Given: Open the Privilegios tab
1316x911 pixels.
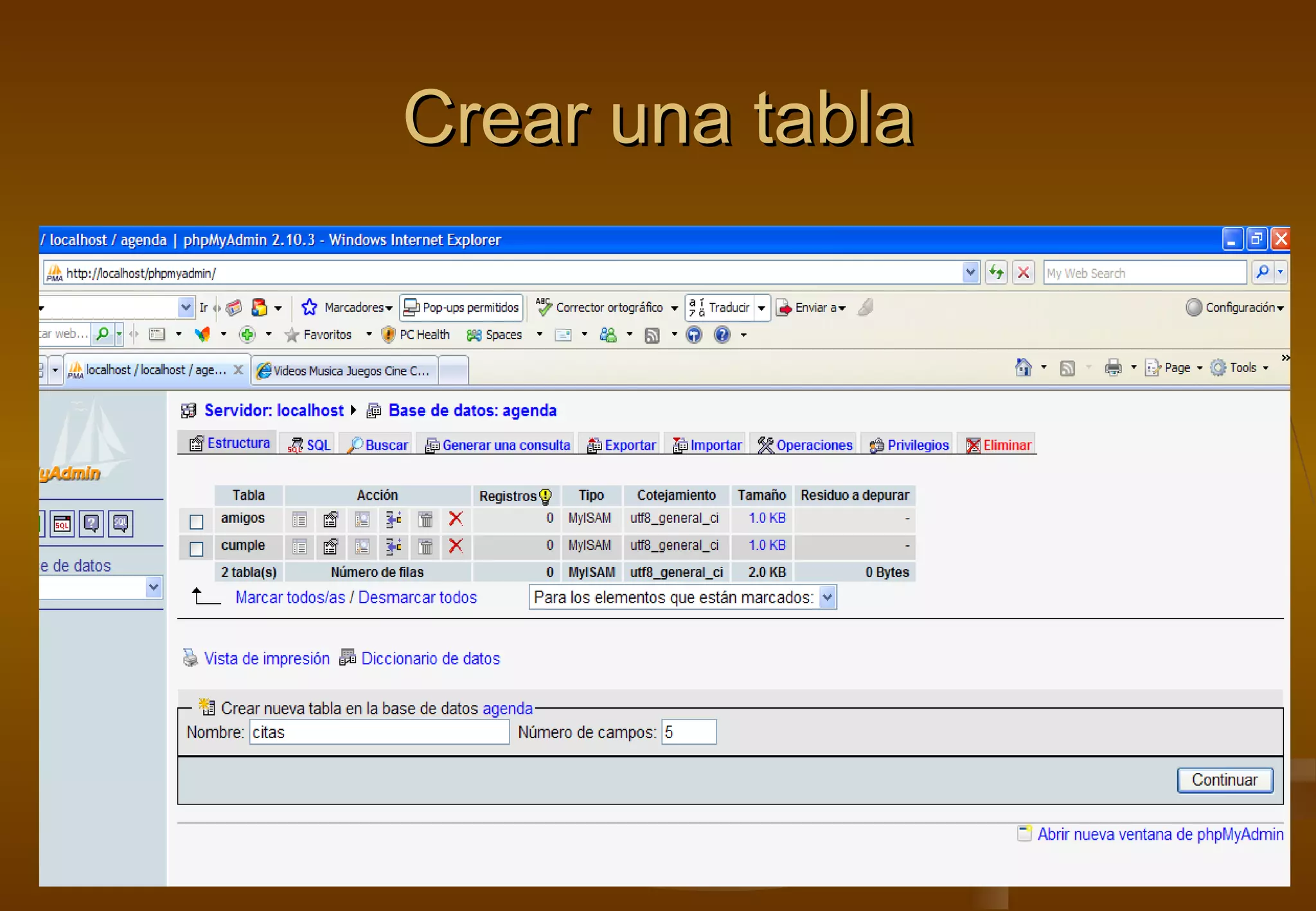Looking at the screenshot, I should (908, 445).
